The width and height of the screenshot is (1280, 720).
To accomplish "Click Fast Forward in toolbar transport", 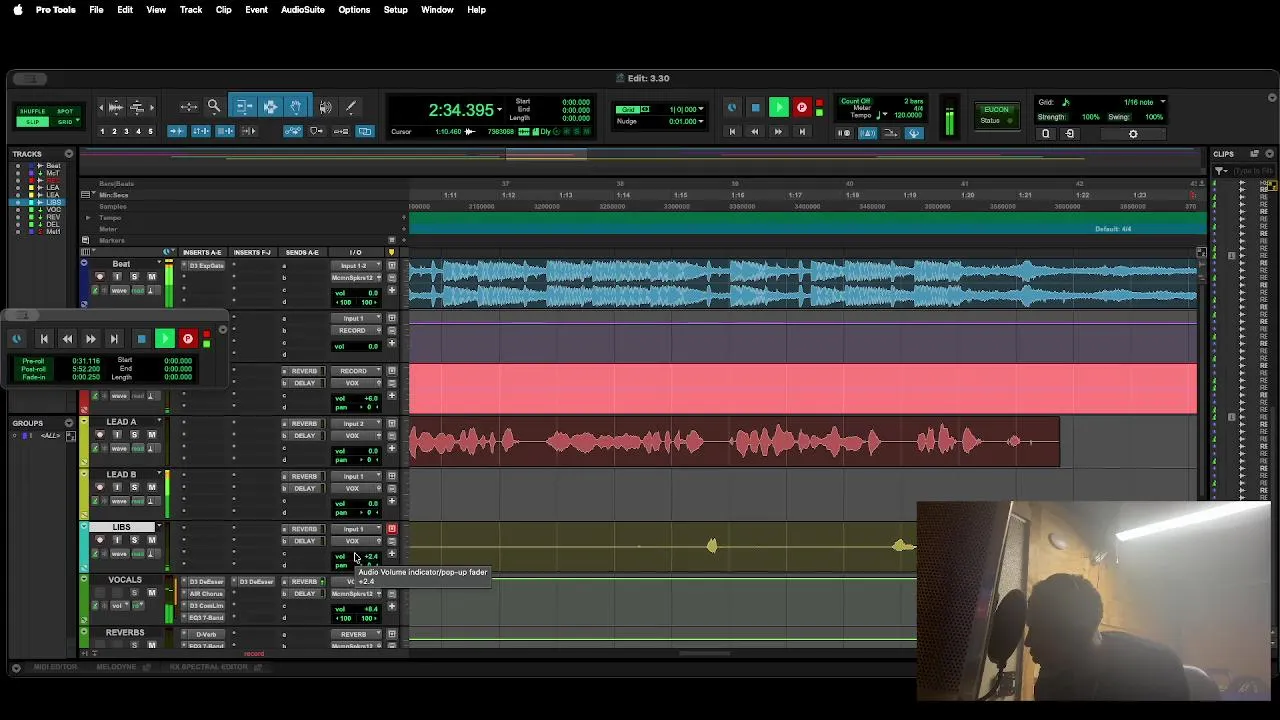I will 778,132.
